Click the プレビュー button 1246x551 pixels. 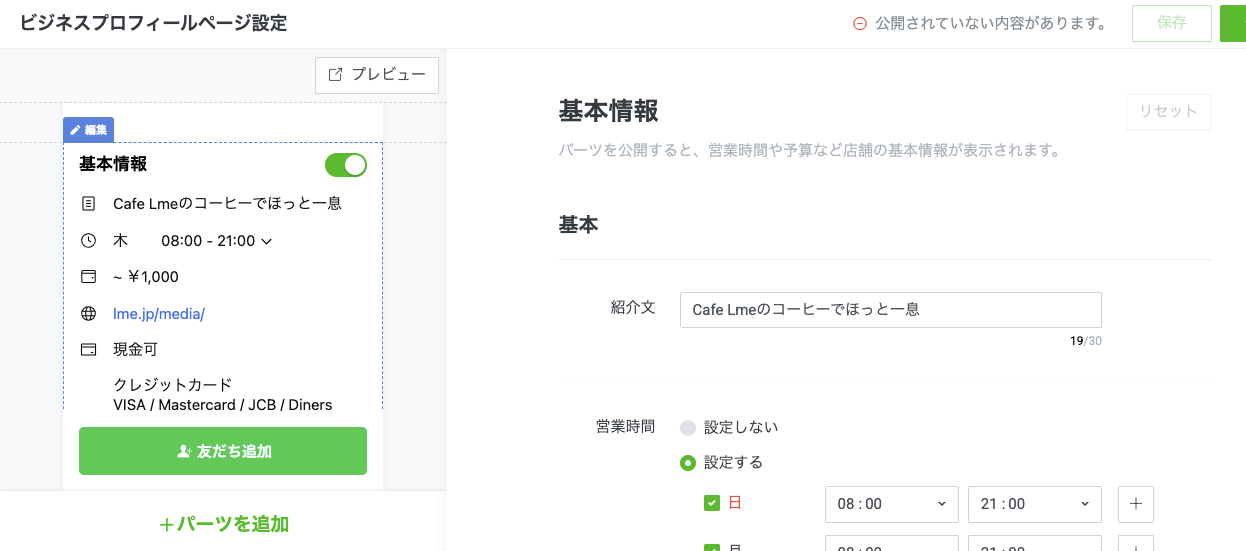377,75
